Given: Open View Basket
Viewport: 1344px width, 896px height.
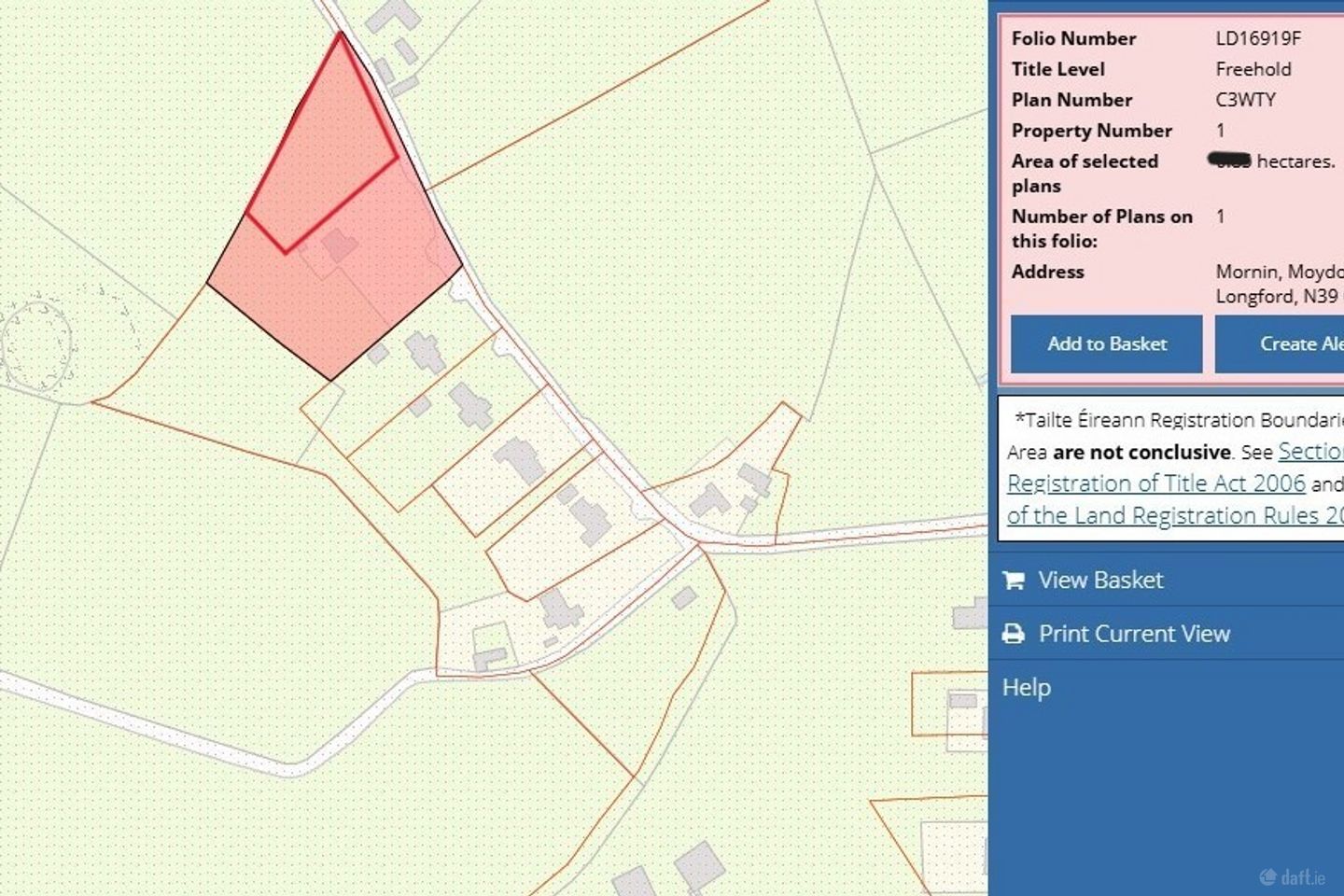Looking at the screenshot, I should pyautogui.click(x=1101, y=580).
